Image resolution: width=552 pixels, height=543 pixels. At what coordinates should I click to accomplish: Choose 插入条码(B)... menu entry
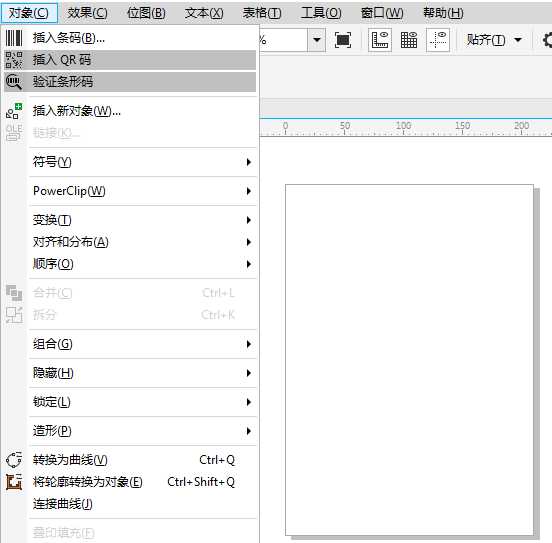(130, 38)
